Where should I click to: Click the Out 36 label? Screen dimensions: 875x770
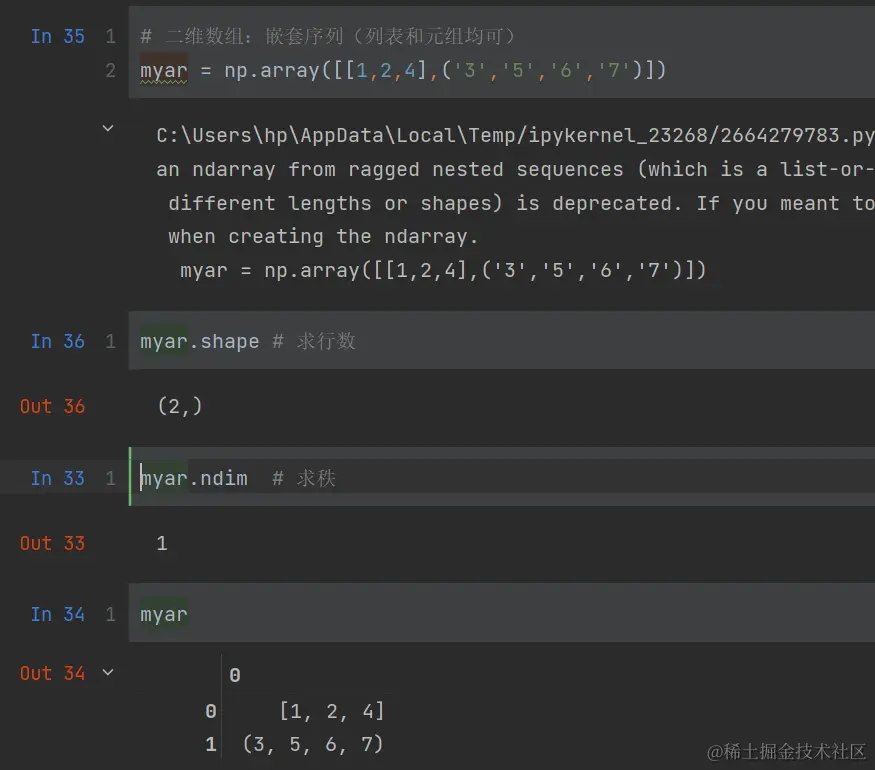[52, 406]
